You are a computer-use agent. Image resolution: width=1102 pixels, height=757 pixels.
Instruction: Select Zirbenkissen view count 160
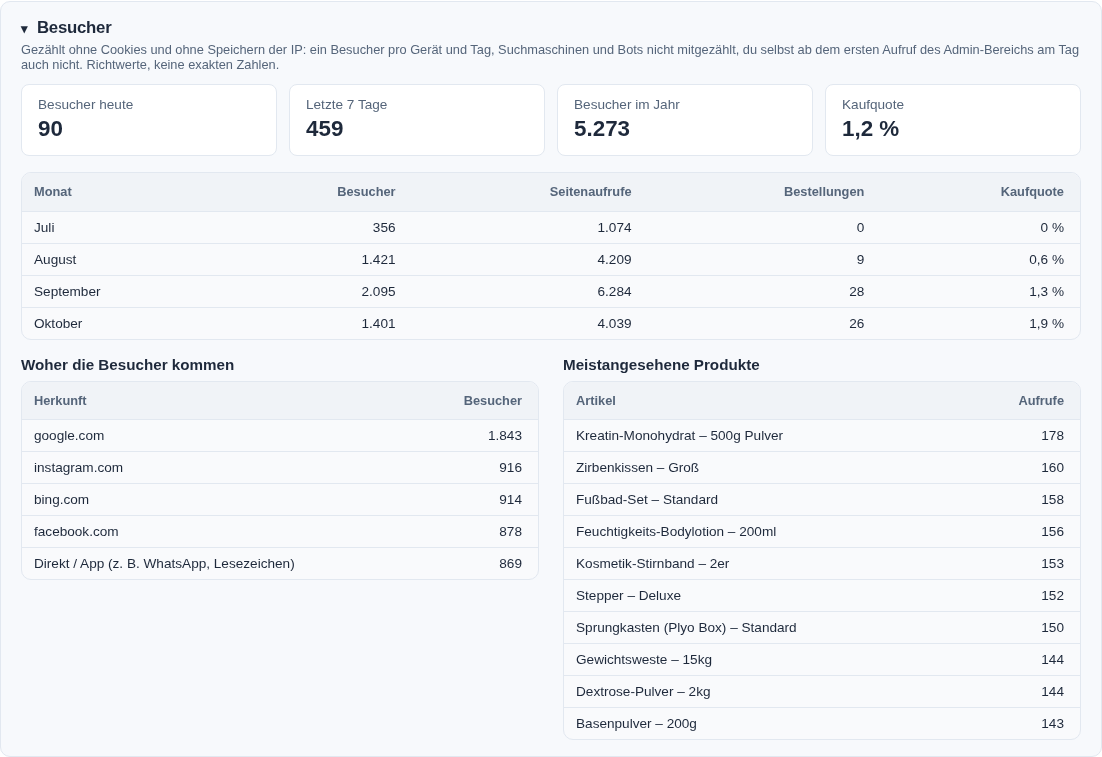(1052, 467)
